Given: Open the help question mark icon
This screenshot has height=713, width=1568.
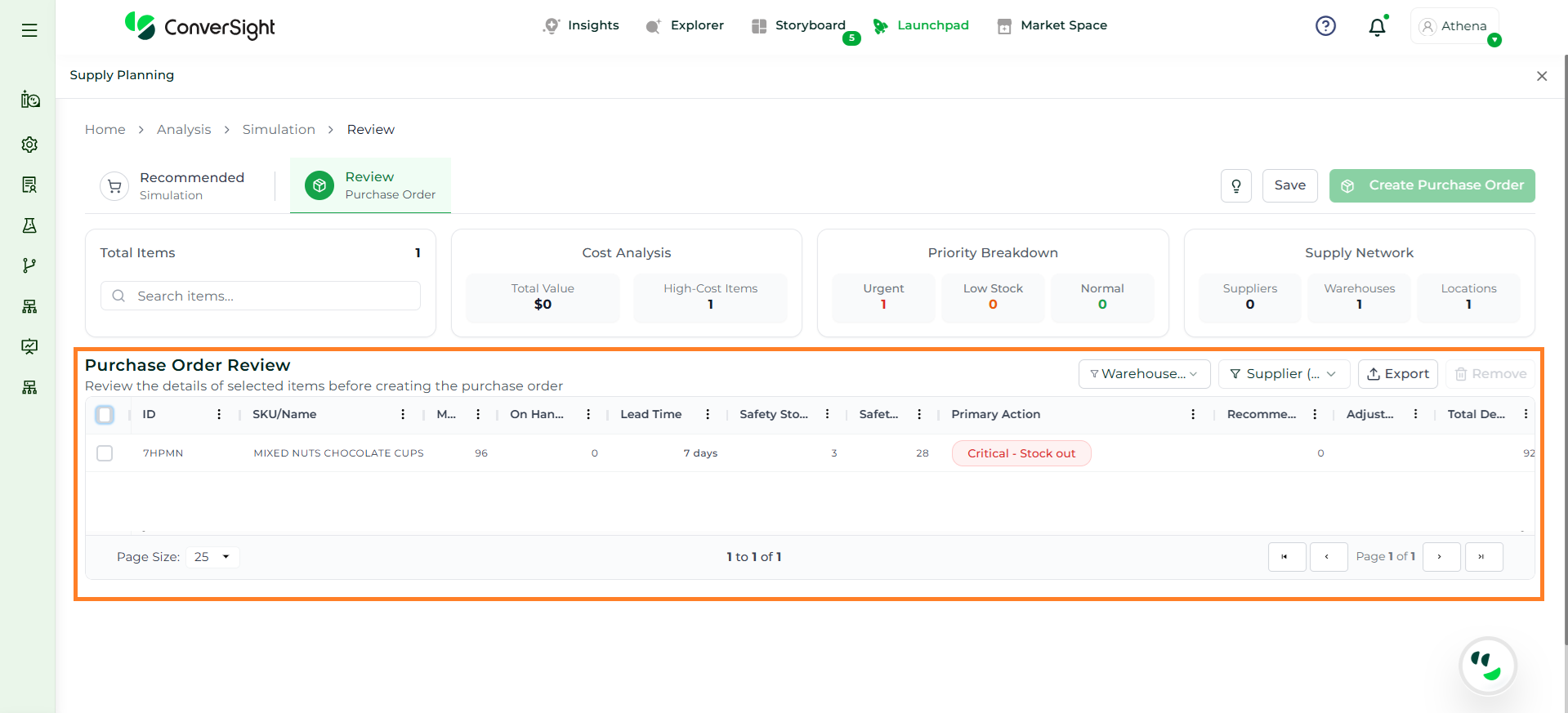Looking at the screenshot, I should click(1325, 26).
